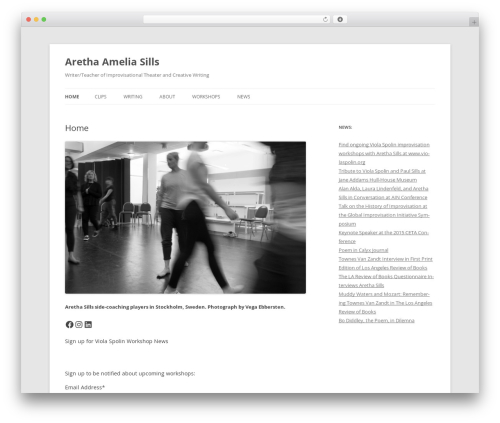The height and width of the screenshot is (423, 500).
Task: Open the LinkedIn social icon
Action: (x=88, y=324)
